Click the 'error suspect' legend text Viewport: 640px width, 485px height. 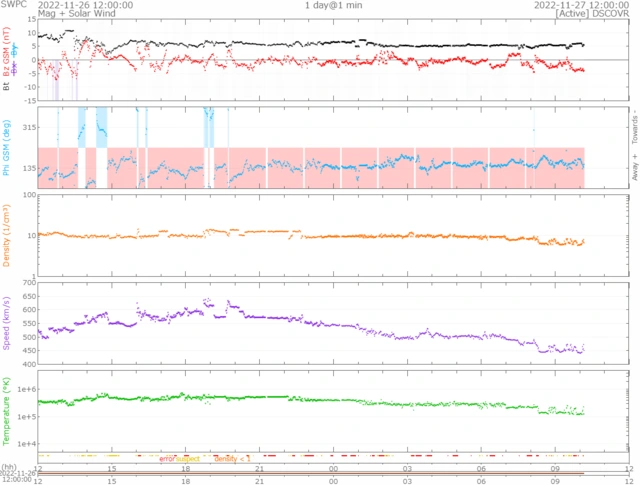click(180, 458)
